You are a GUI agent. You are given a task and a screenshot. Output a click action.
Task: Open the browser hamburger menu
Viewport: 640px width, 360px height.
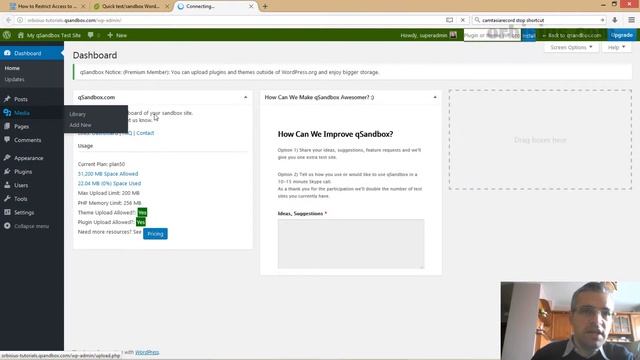click(631, 20)
